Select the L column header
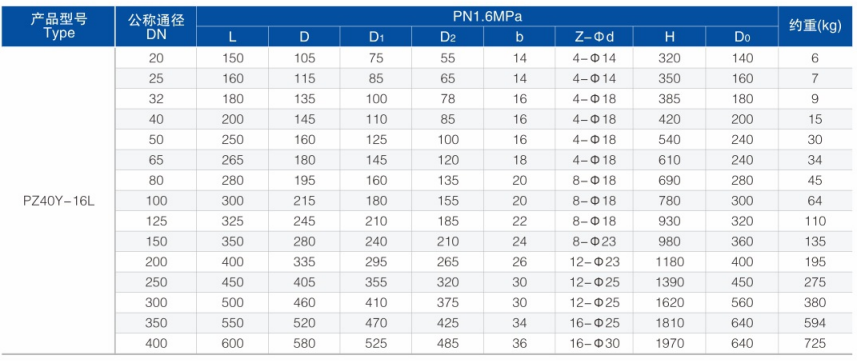 [232, 37]
